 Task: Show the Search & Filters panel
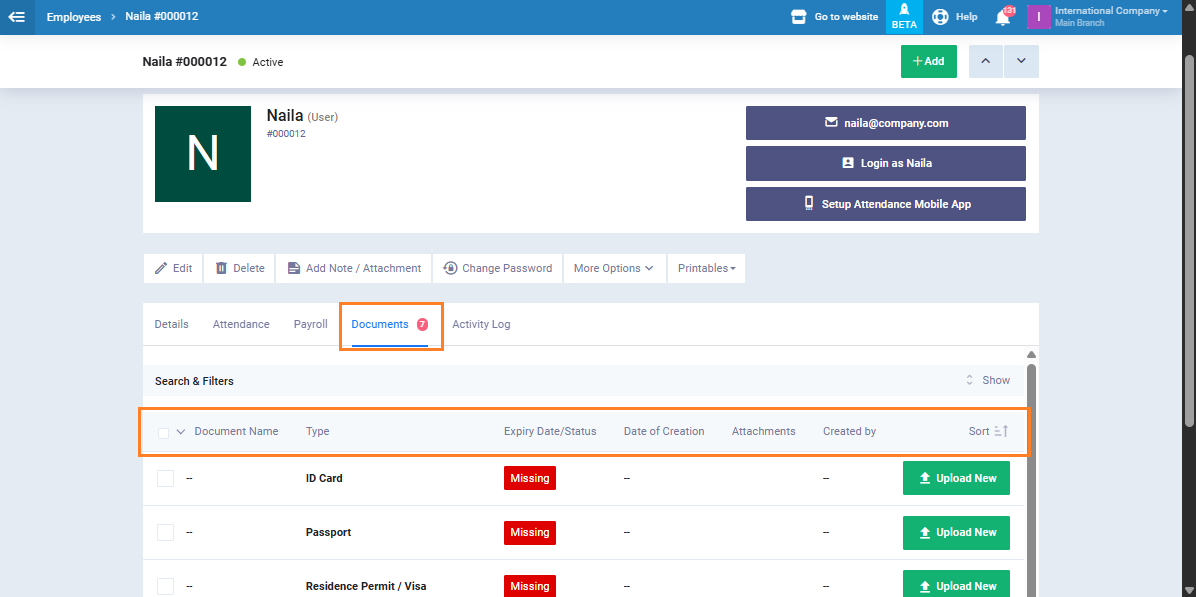[987, 380]
